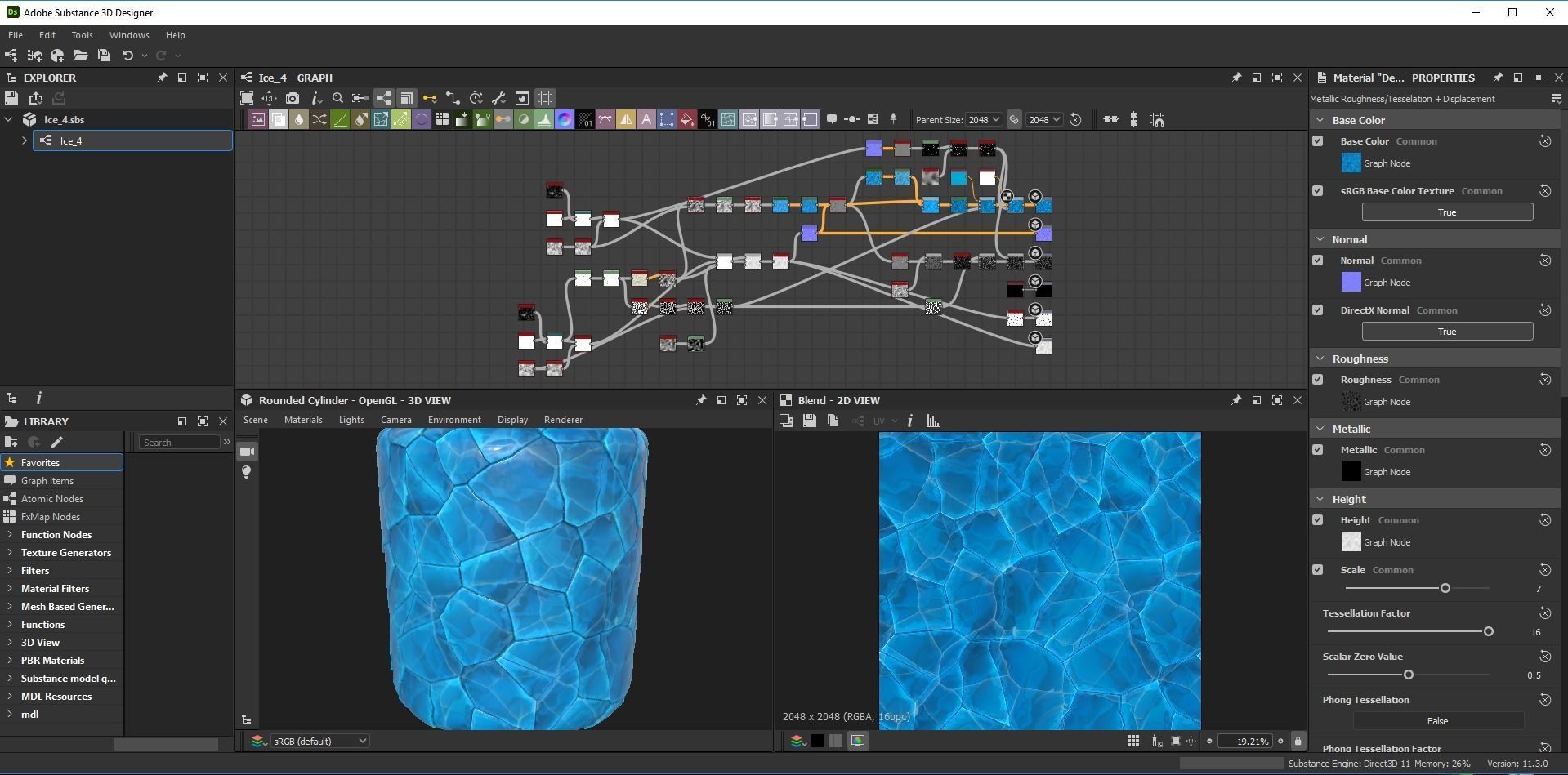Add a Text node with the A icon
Image resolution: width=1568 pixels, height=775 pixels.
pyautogui.click(x=646, y=119)
